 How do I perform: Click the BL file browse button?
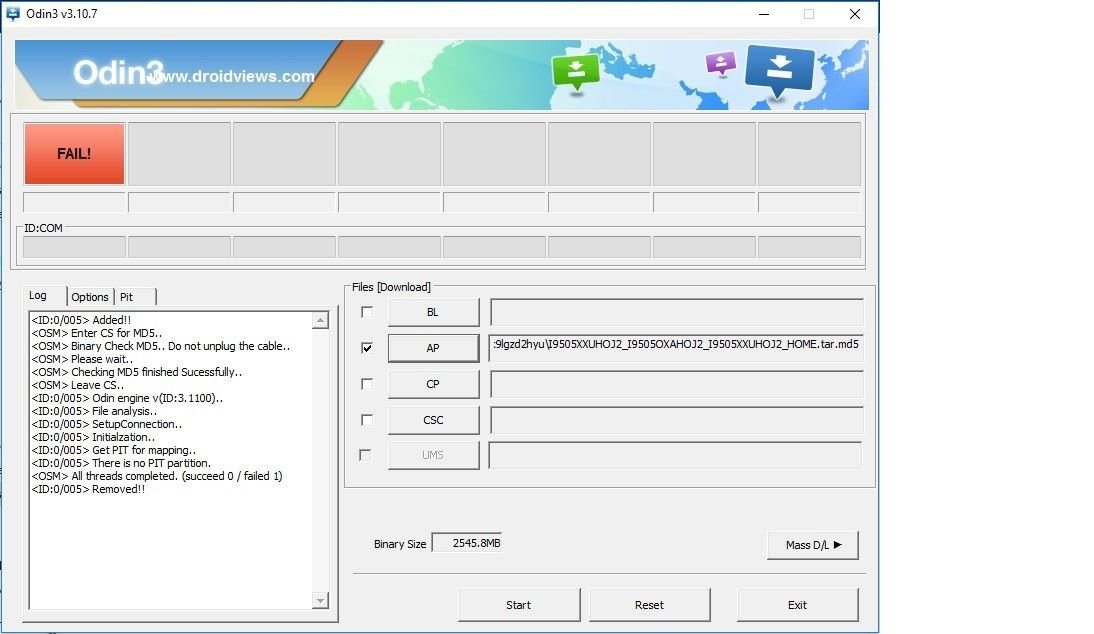433,312
